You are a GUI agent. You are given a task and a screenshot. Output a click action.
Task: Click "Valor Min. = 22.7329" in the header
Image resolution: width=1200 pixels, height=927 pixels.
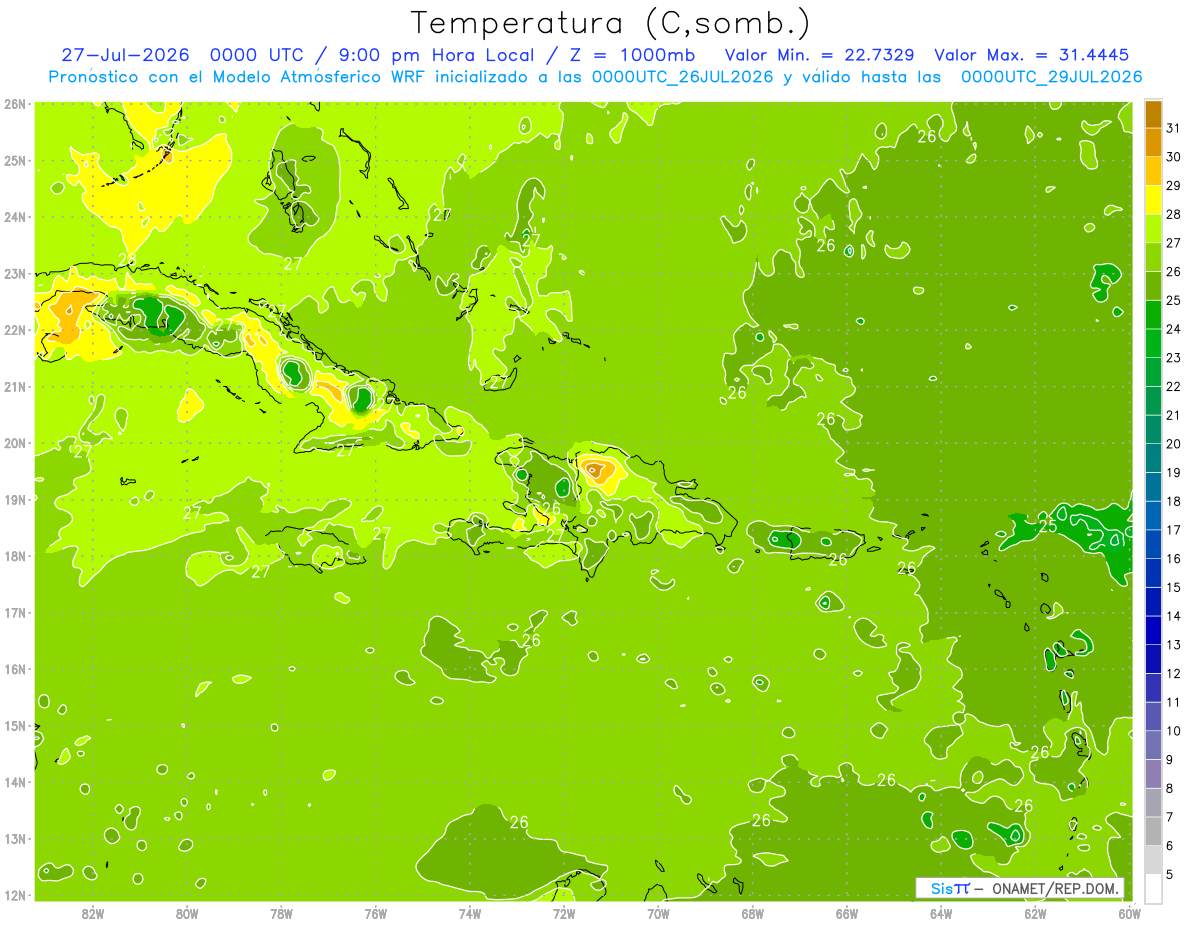point(819,55)
